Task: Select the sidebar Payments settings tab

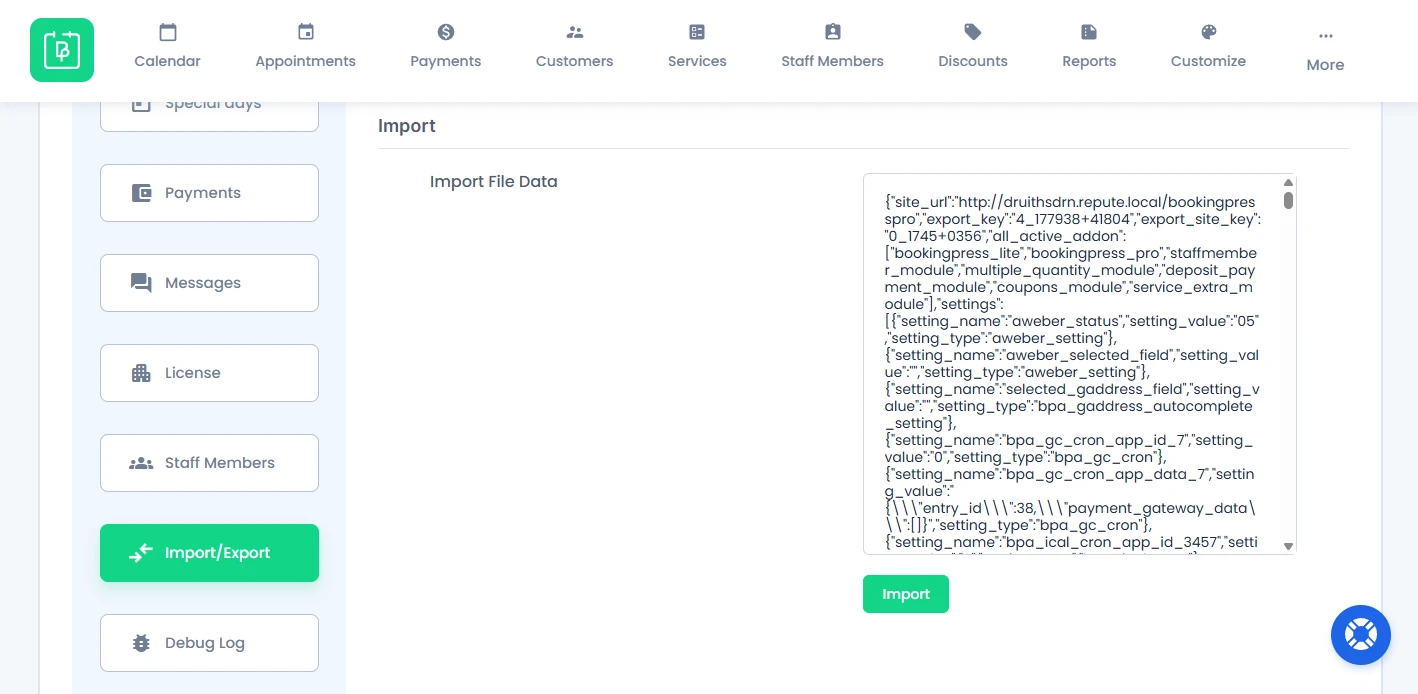Action: point(209,193)
